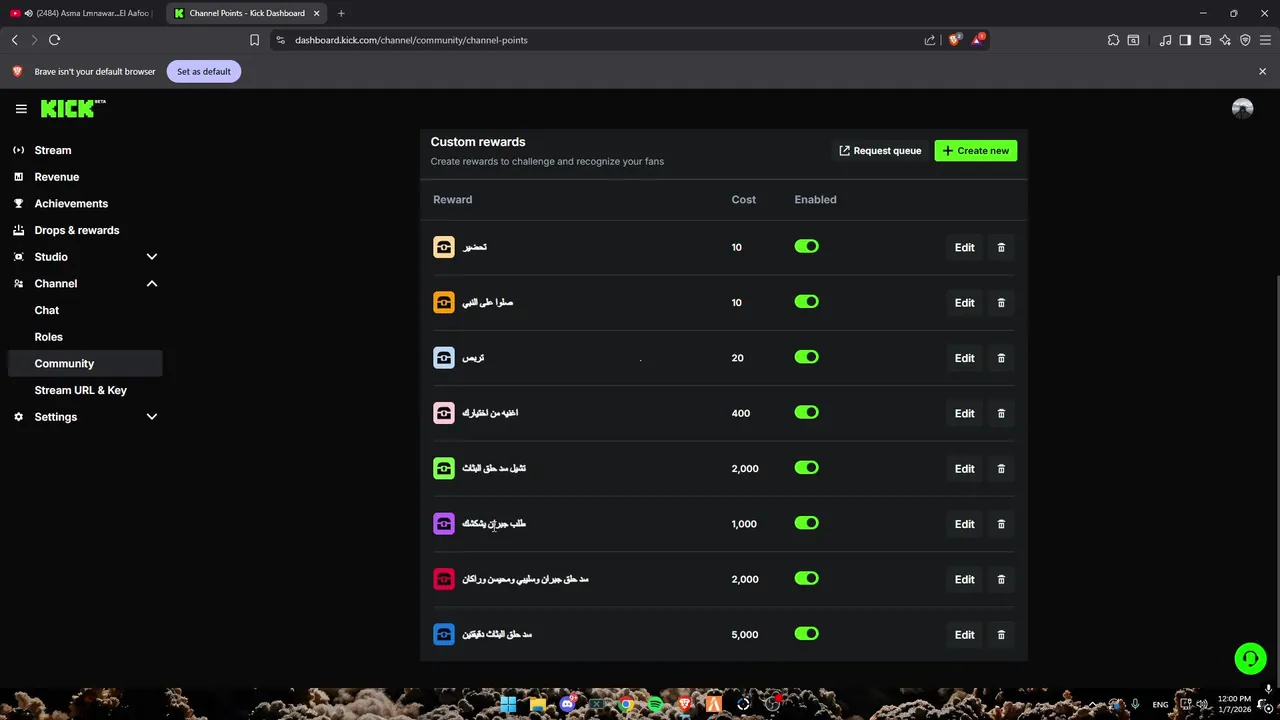Bookmark this page in address bar
1280x720 pixels.
[254, 40]
